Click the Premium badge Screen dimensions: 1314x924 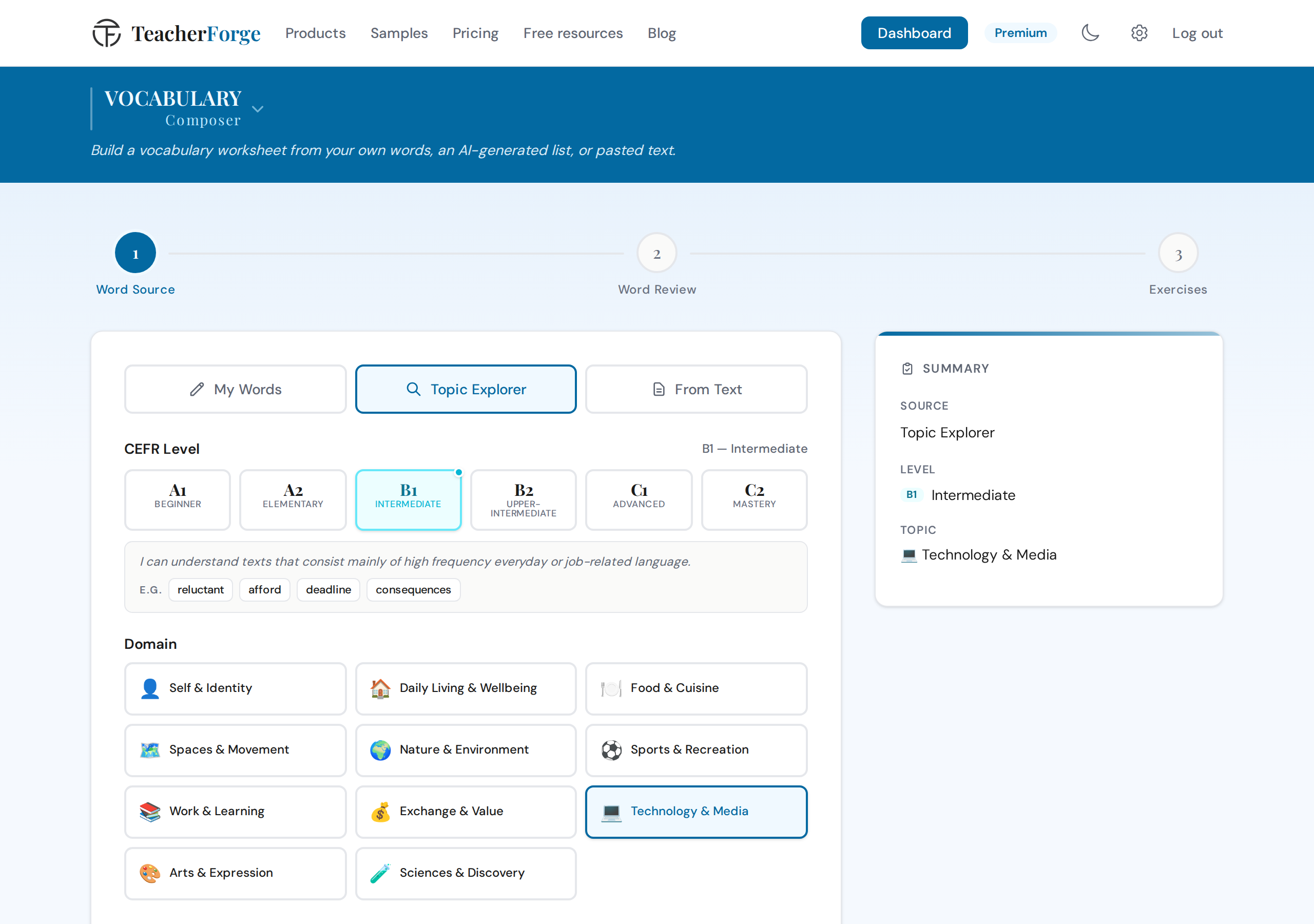(x=1020, y=33)
